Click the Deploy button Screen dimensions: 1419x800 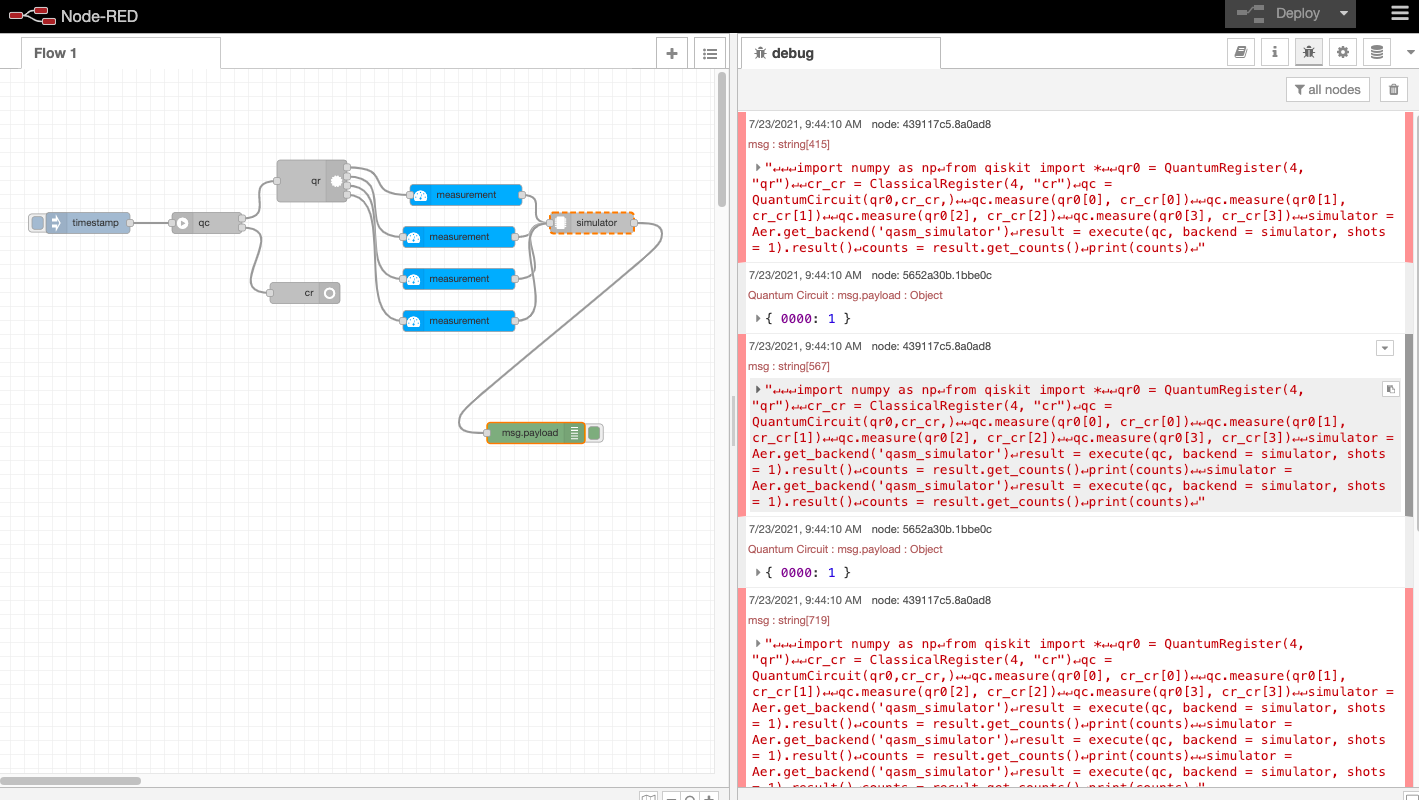click(1290, 14)
